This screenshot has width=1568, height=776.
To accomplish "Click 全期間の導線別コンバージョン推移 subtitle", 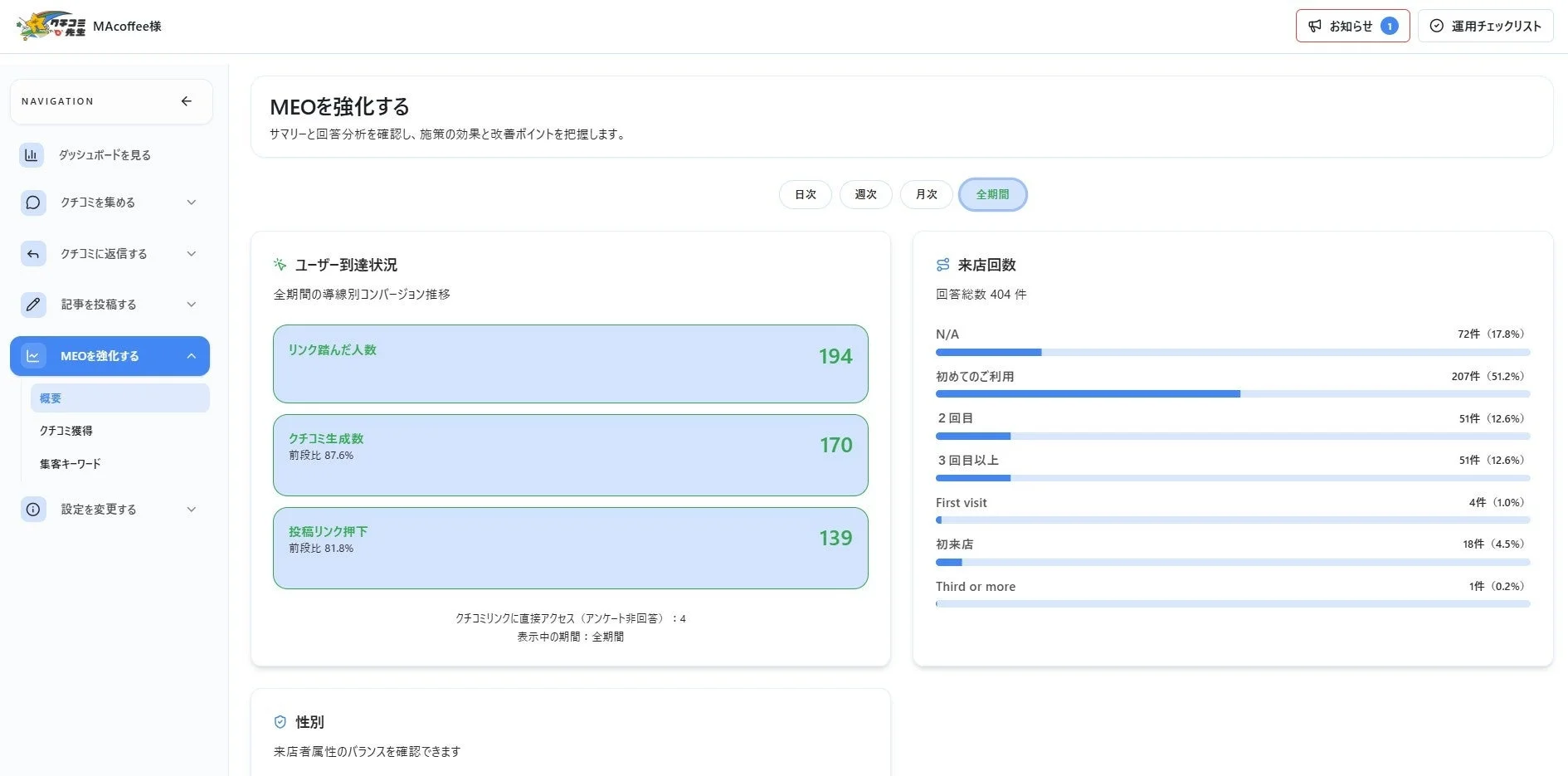I will pyautogui.click(x=362, y=295).
